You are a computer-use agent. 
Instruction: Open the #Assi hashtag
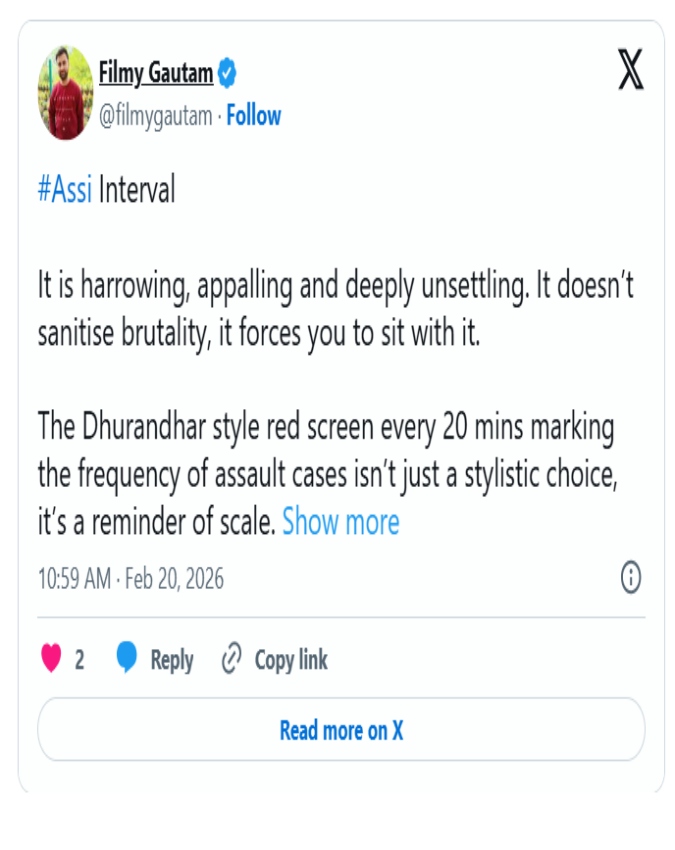click(64, 190)
